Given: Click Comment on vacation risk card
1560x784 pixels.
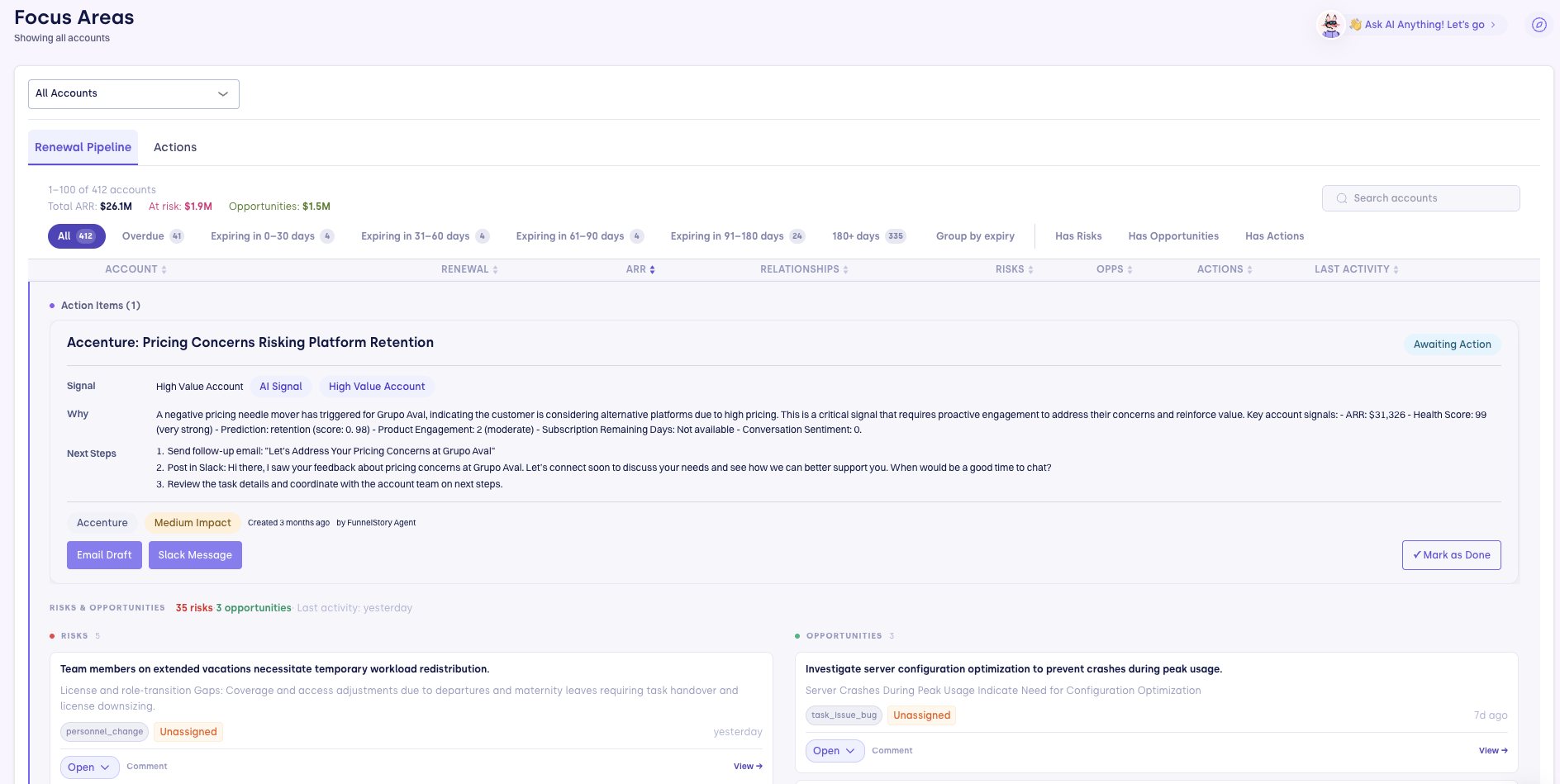Looking at the screenshot, I should 147,767.
